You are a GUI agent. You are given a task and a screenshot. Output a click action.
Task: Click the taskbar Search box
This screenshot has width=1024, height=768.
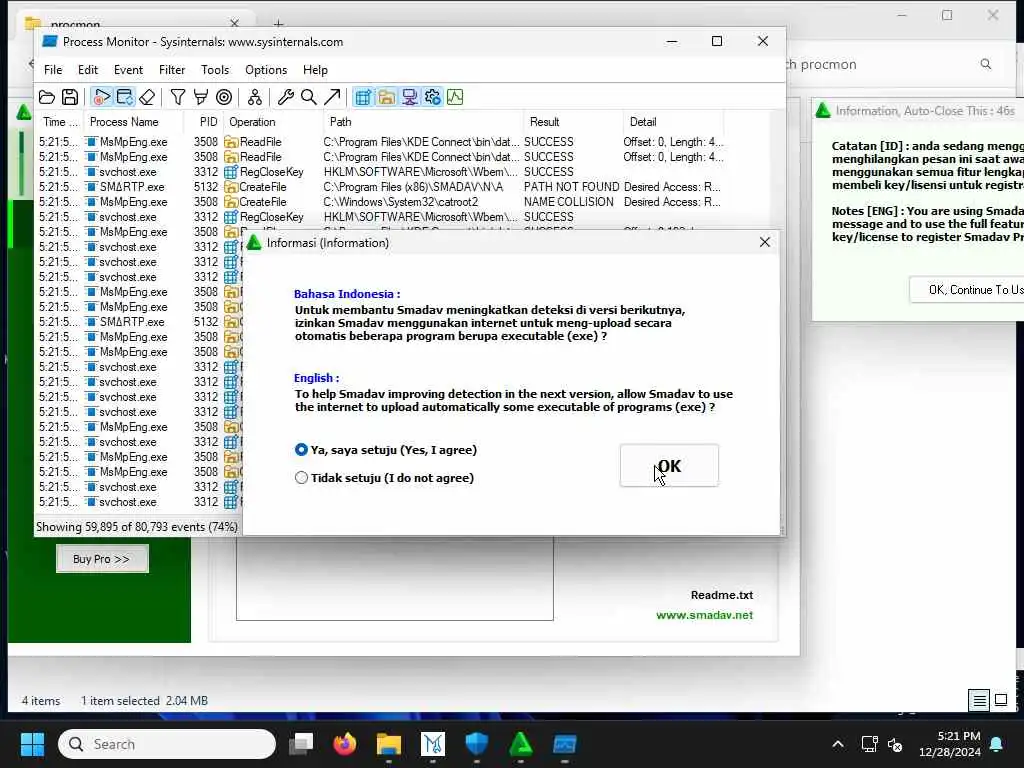(167, 744)
